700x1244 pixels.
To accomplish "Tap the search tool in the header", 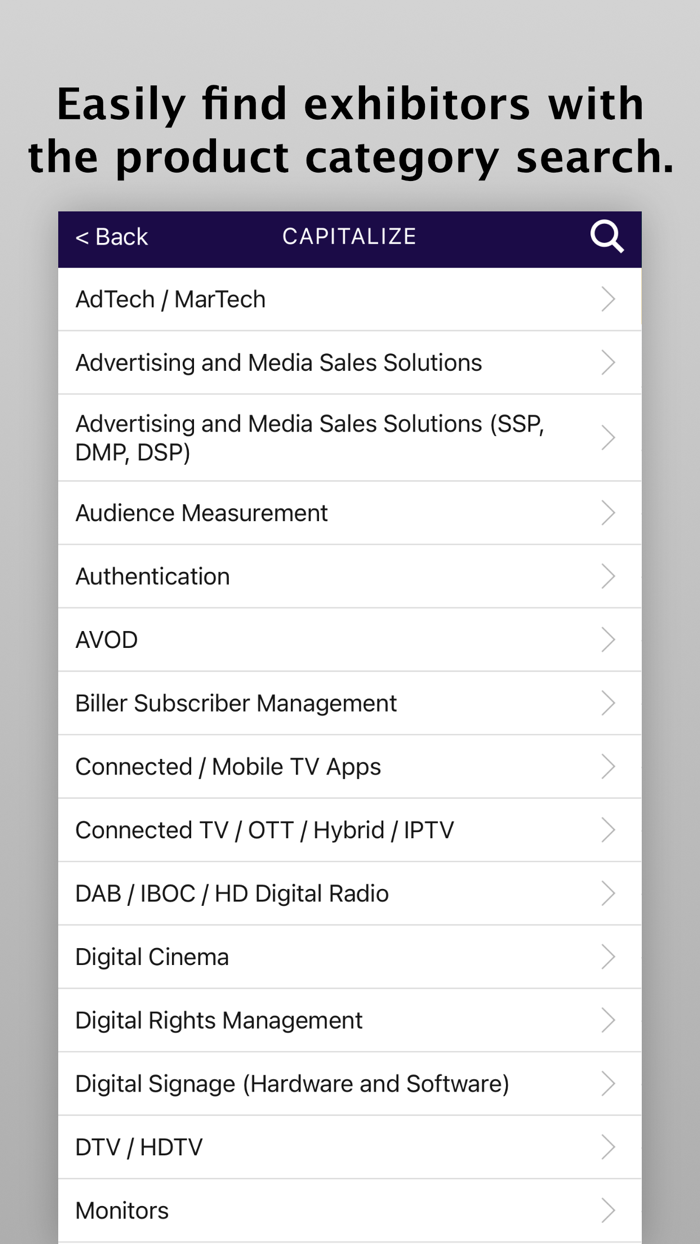I will point(607,237).
